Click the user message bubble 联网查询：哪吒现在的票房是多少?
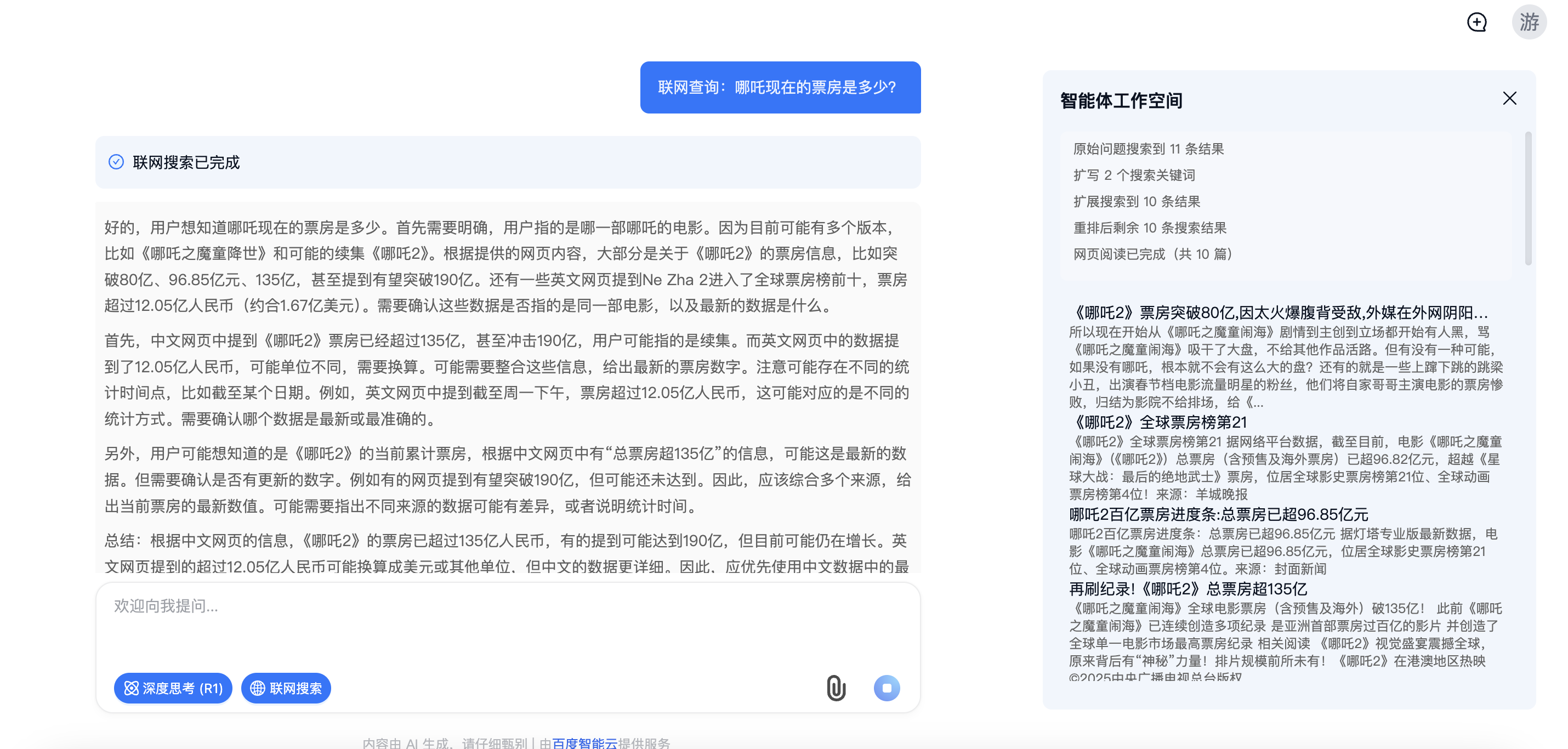This screenshot has width=1568, height=749. coord(780,87)
